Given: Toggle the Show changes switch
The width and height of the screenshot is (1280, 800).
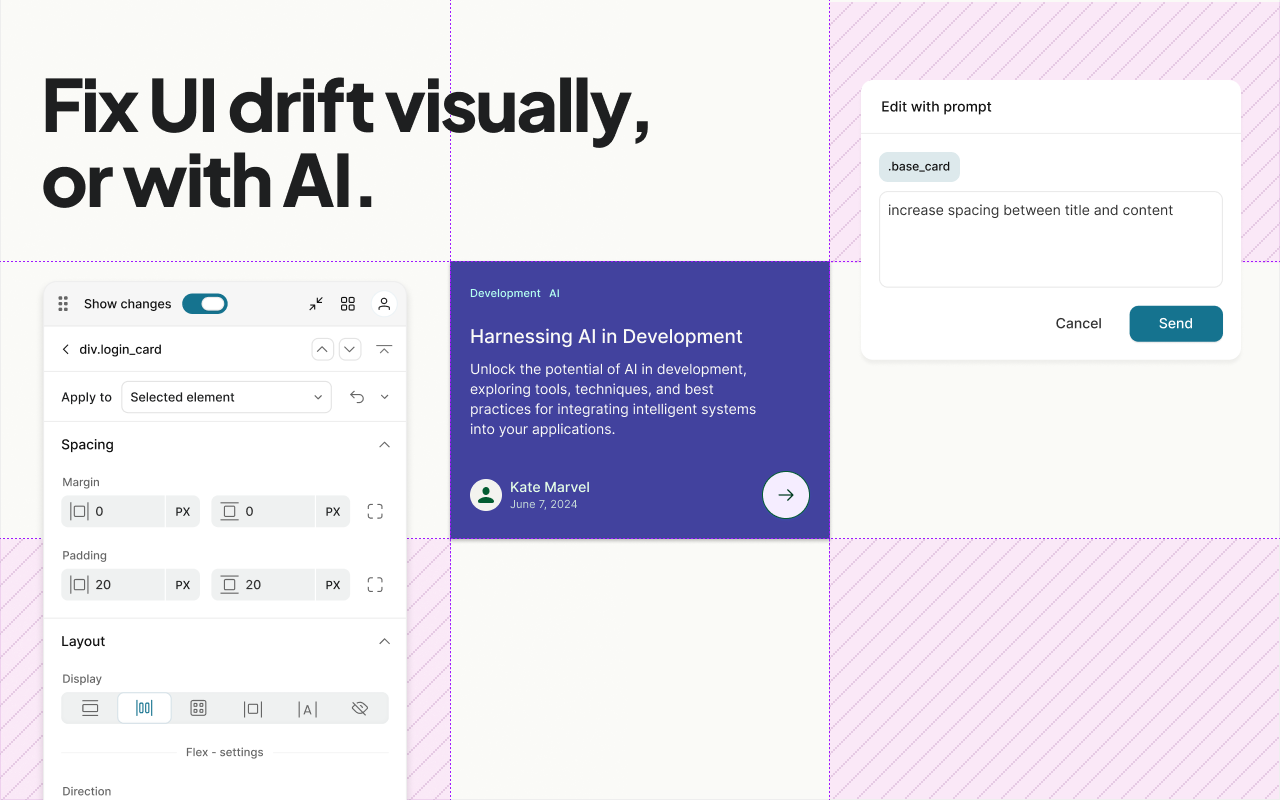Looking at the screenshot, I should click(x=205, y=304).
